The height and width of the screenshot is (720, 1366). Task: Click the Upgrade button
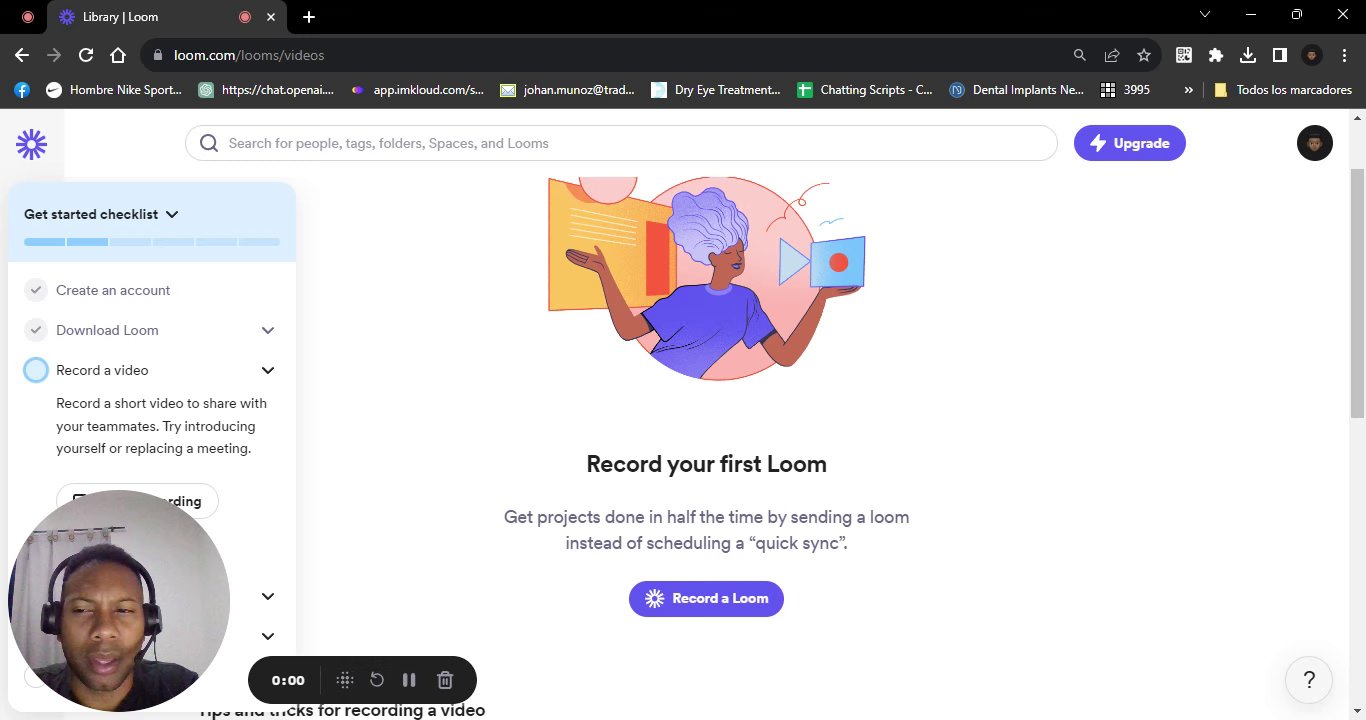tap(1130, 143)
